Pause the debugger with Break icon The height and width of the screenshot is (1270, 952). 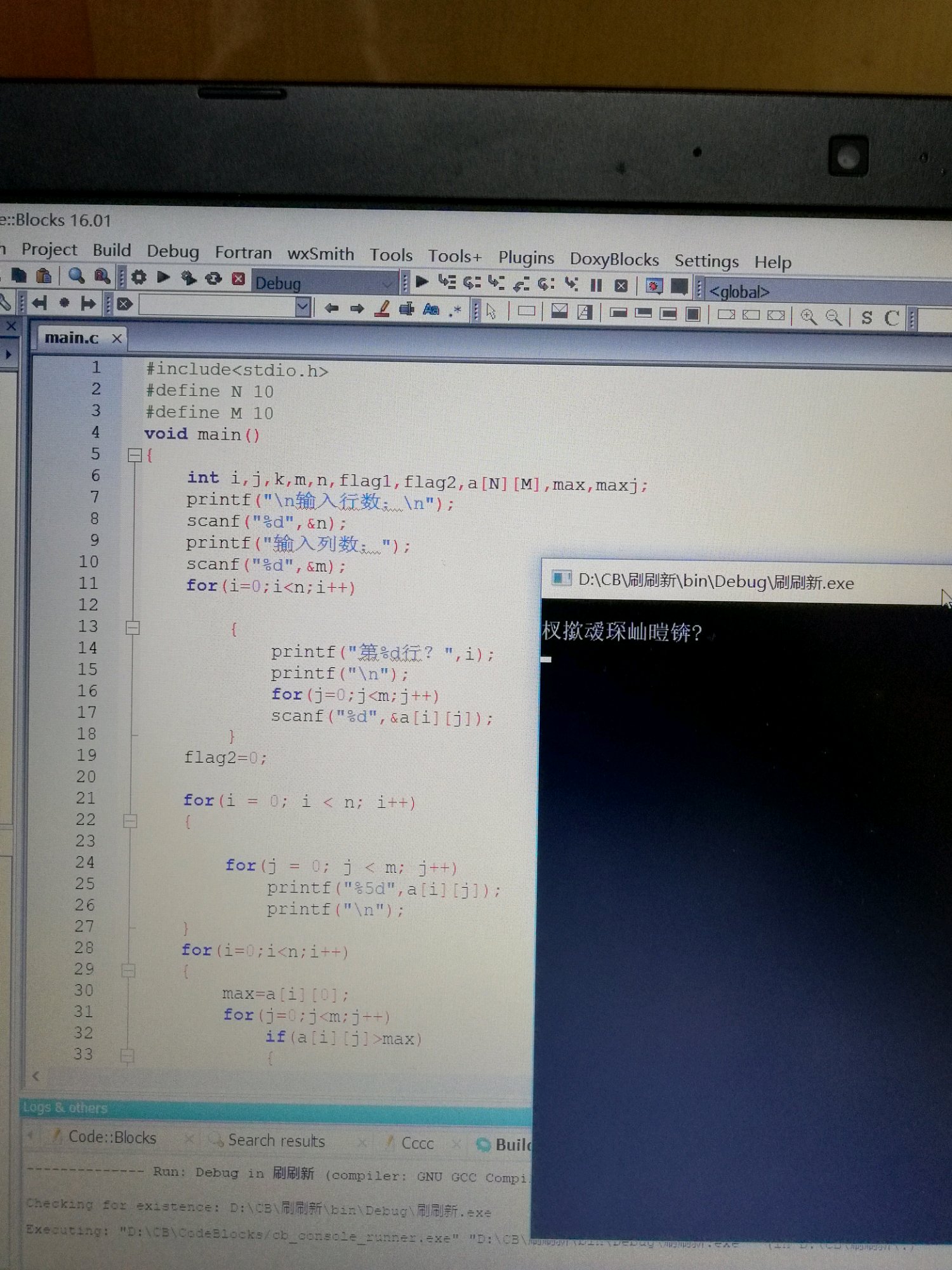pos(596,285)
